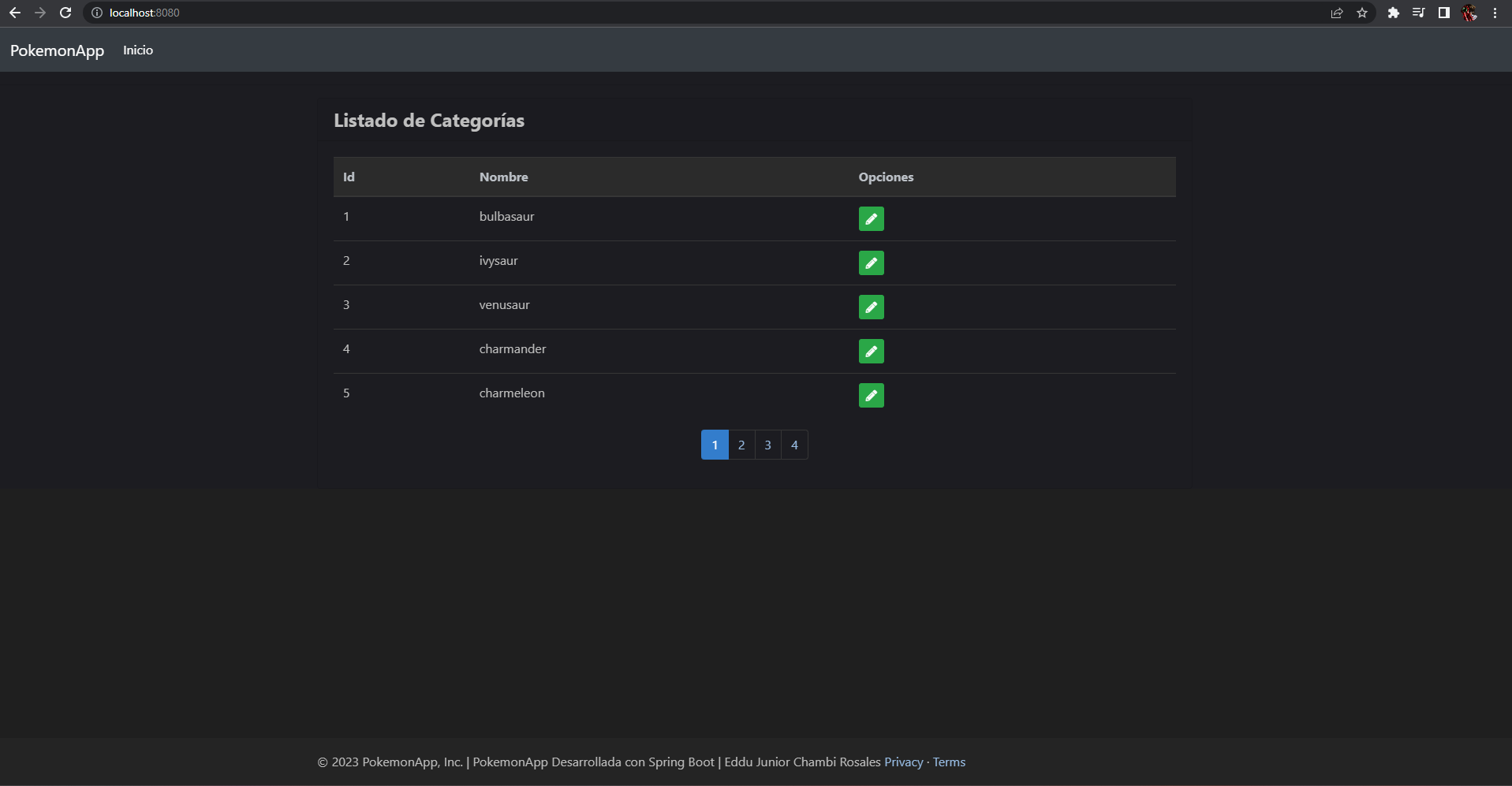Go back using the browser back arrow
The width and height of the screenshot is (1512, 786).
click(14, 13)
